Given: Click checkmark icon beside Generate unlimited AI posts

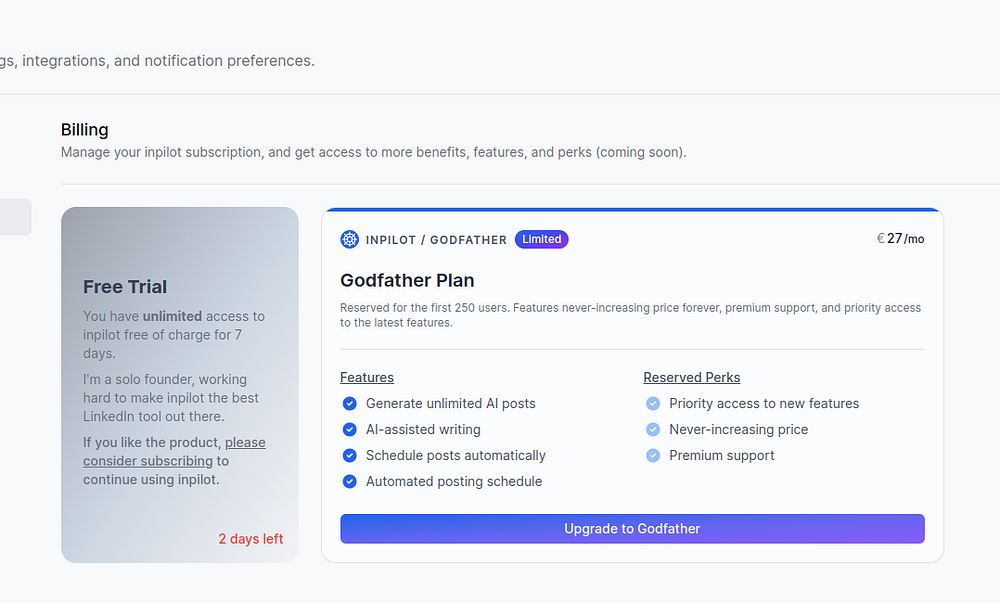Looking at the screenshot, I should (349, 403).
